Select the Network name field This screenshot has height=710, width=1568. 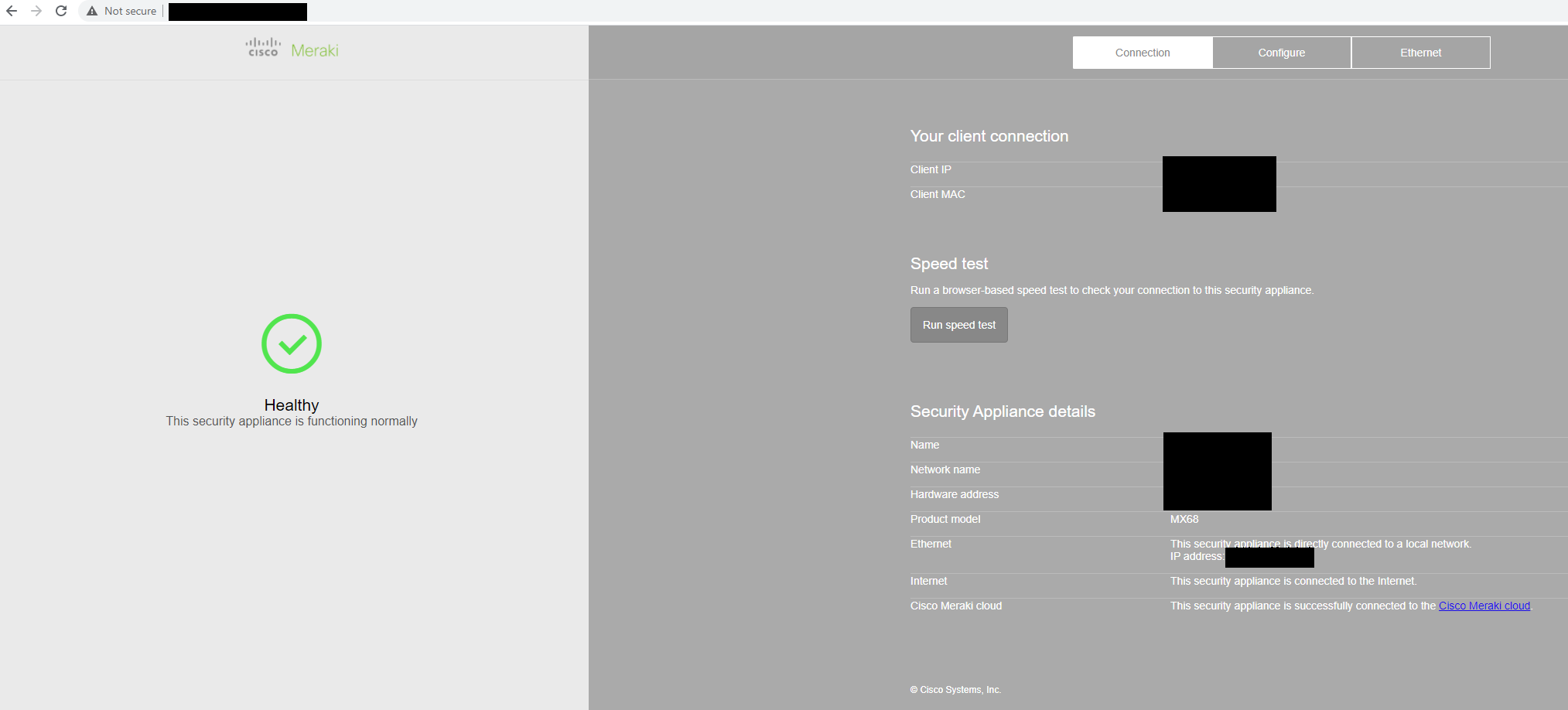(945, 469)
